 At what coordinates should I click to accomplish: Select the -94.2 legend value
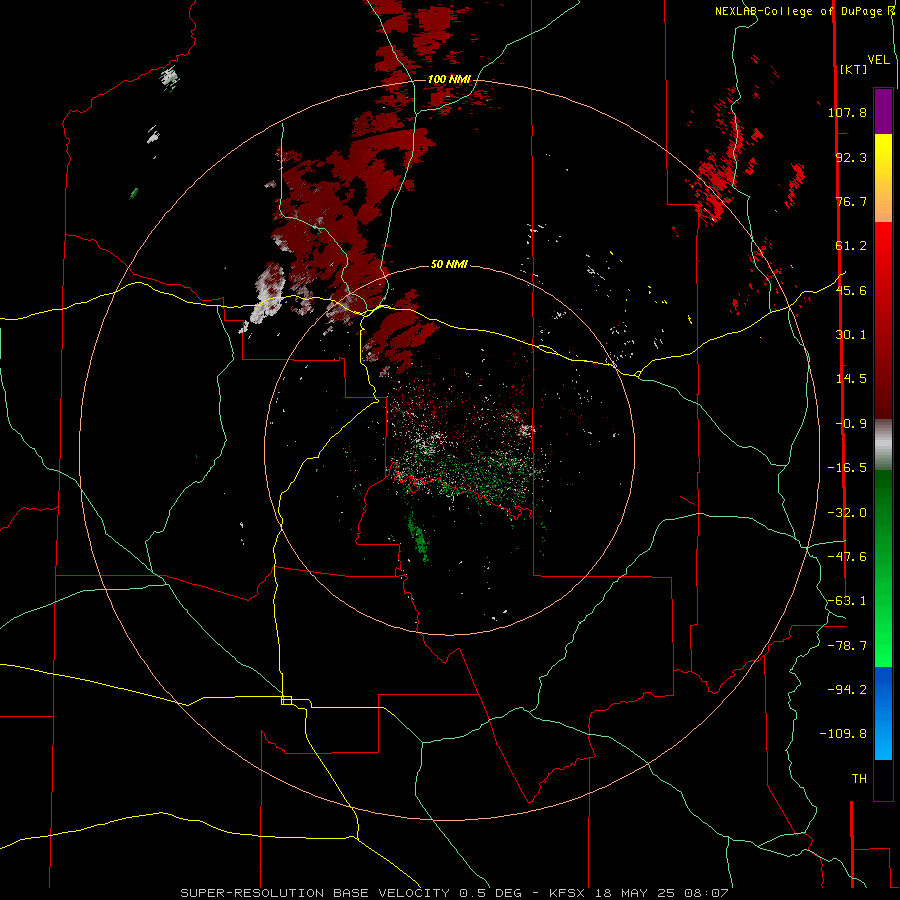(x=847, y=690)
